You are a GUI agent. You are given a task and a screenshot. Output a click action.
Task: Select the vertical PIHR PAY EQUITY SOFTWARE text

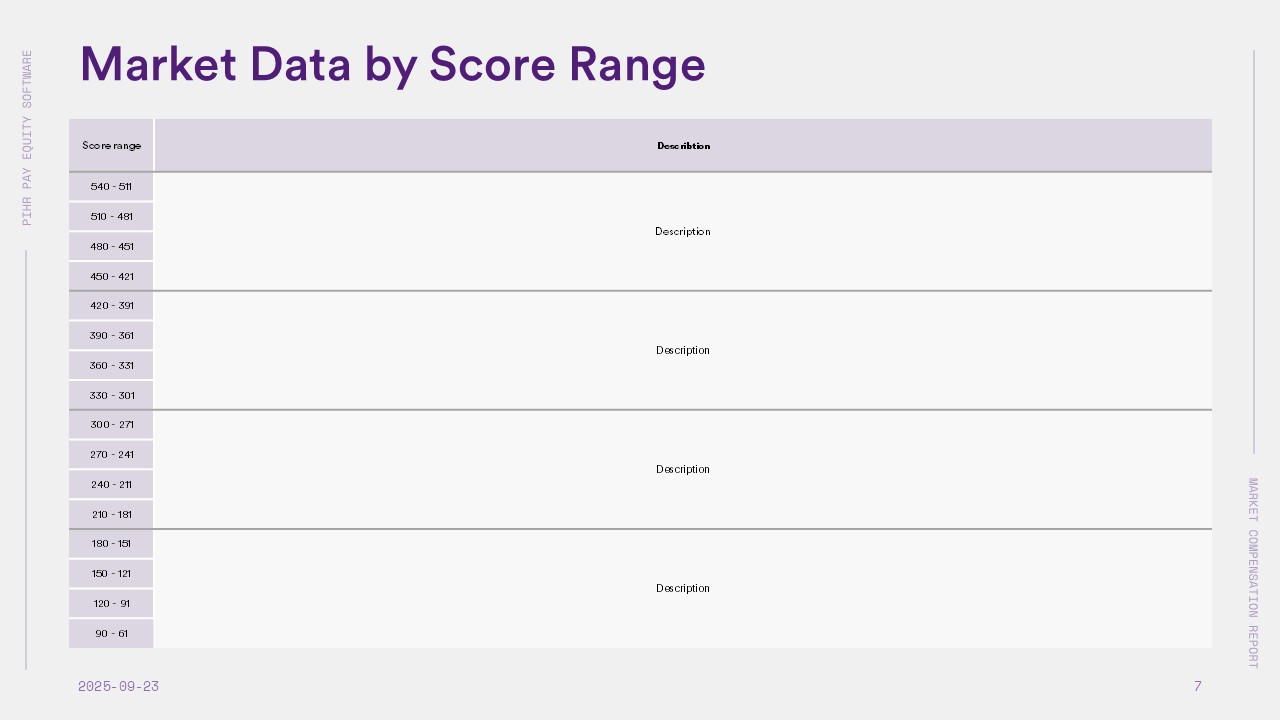27,138
